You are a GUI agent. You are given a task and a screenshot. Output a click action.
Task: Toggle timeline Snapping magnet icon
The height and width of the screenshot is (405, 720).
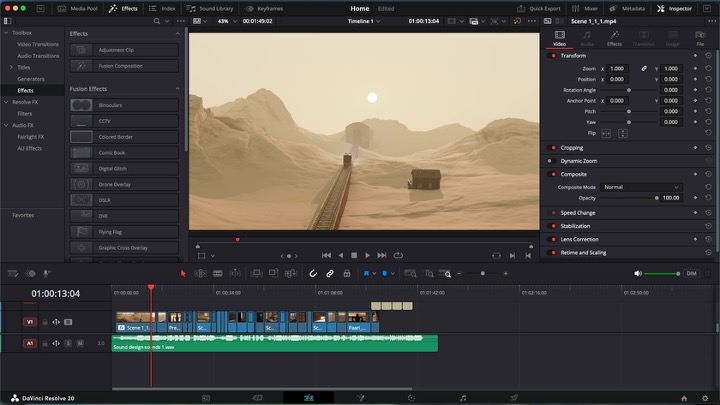pyautogui.click(x=313, y=273)
